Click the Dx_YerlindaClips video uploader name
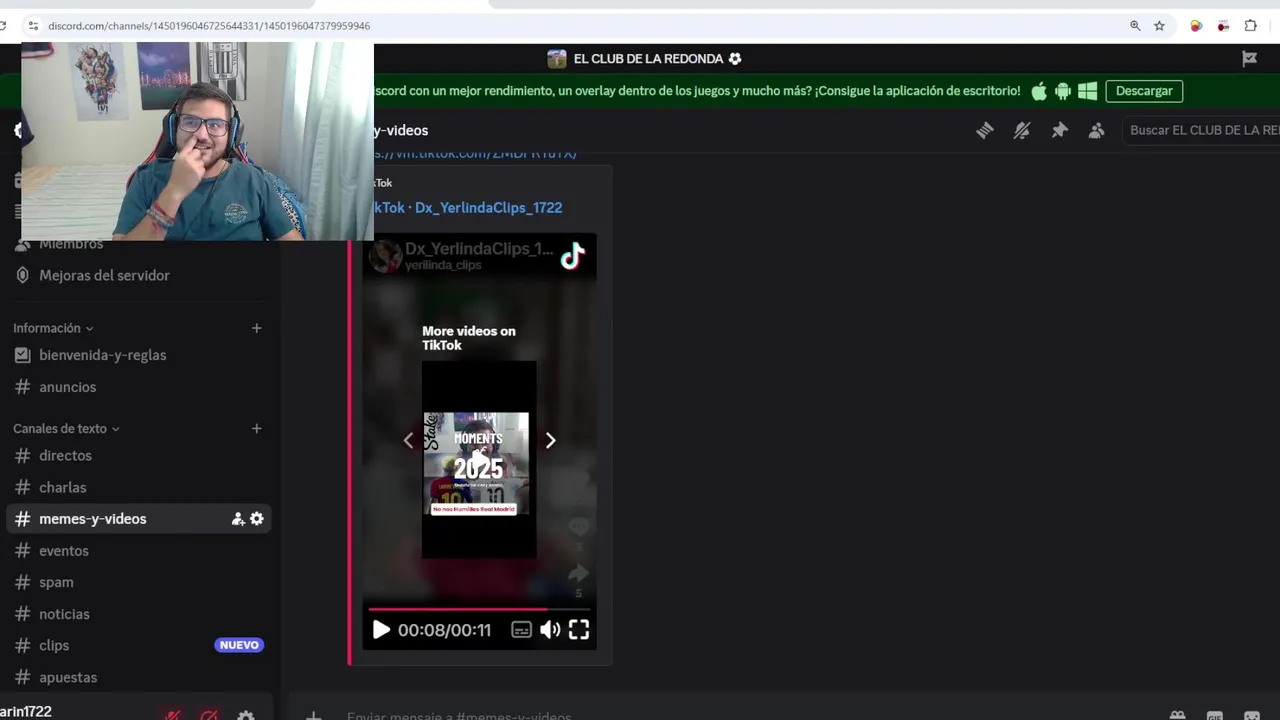1280x720 pixels. [479, 249]
